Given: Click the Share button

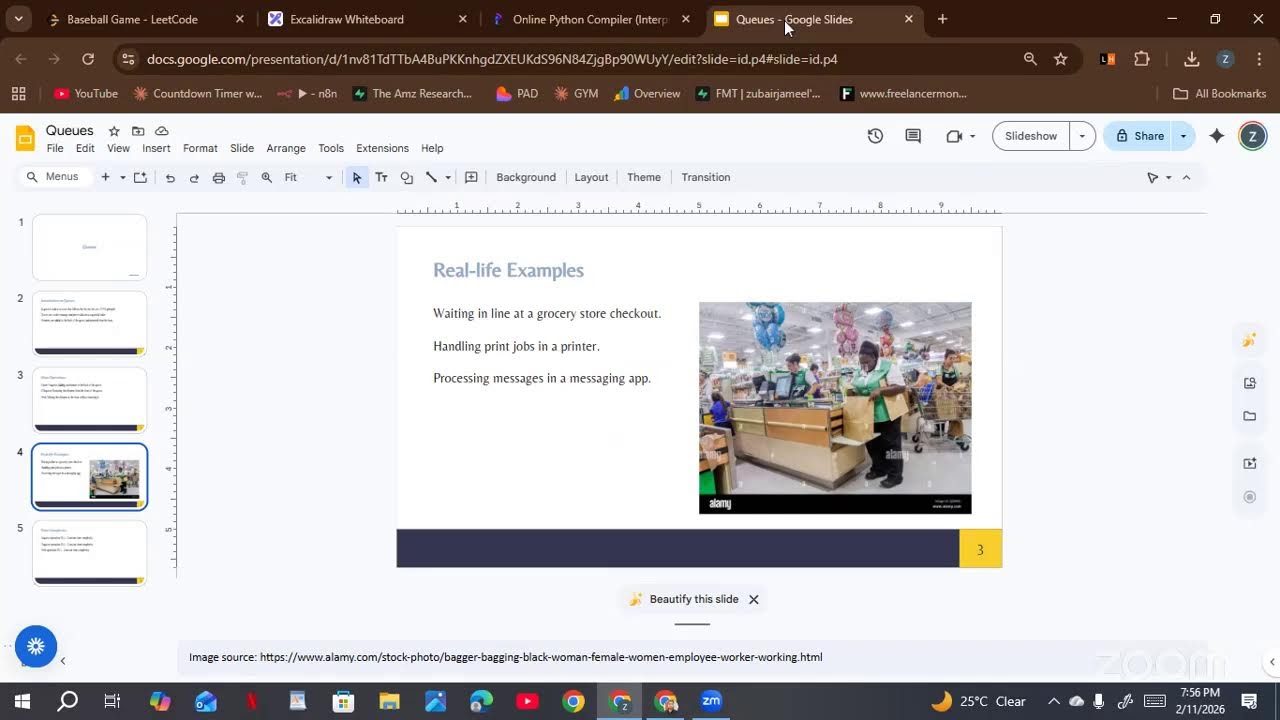Looking at the screenshot, I should coord(1139,136).
